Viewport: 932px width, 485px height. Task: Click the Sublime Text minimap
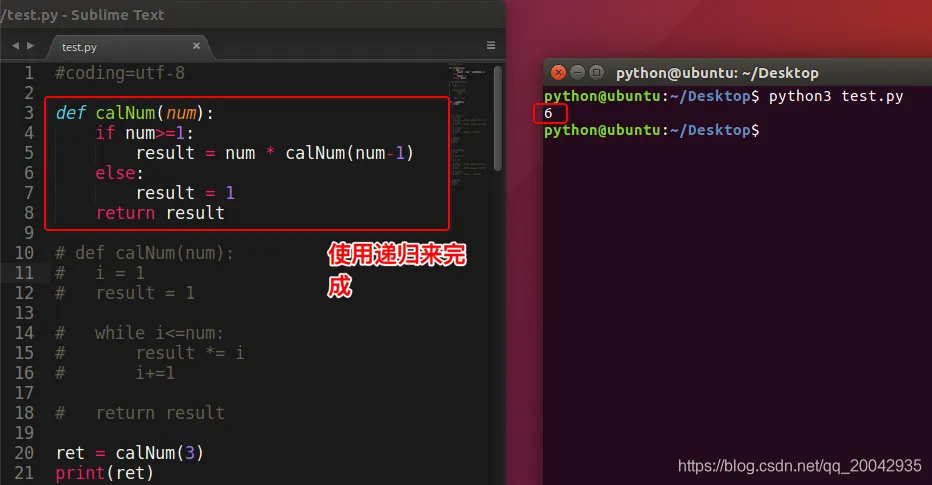pos(468,122)
